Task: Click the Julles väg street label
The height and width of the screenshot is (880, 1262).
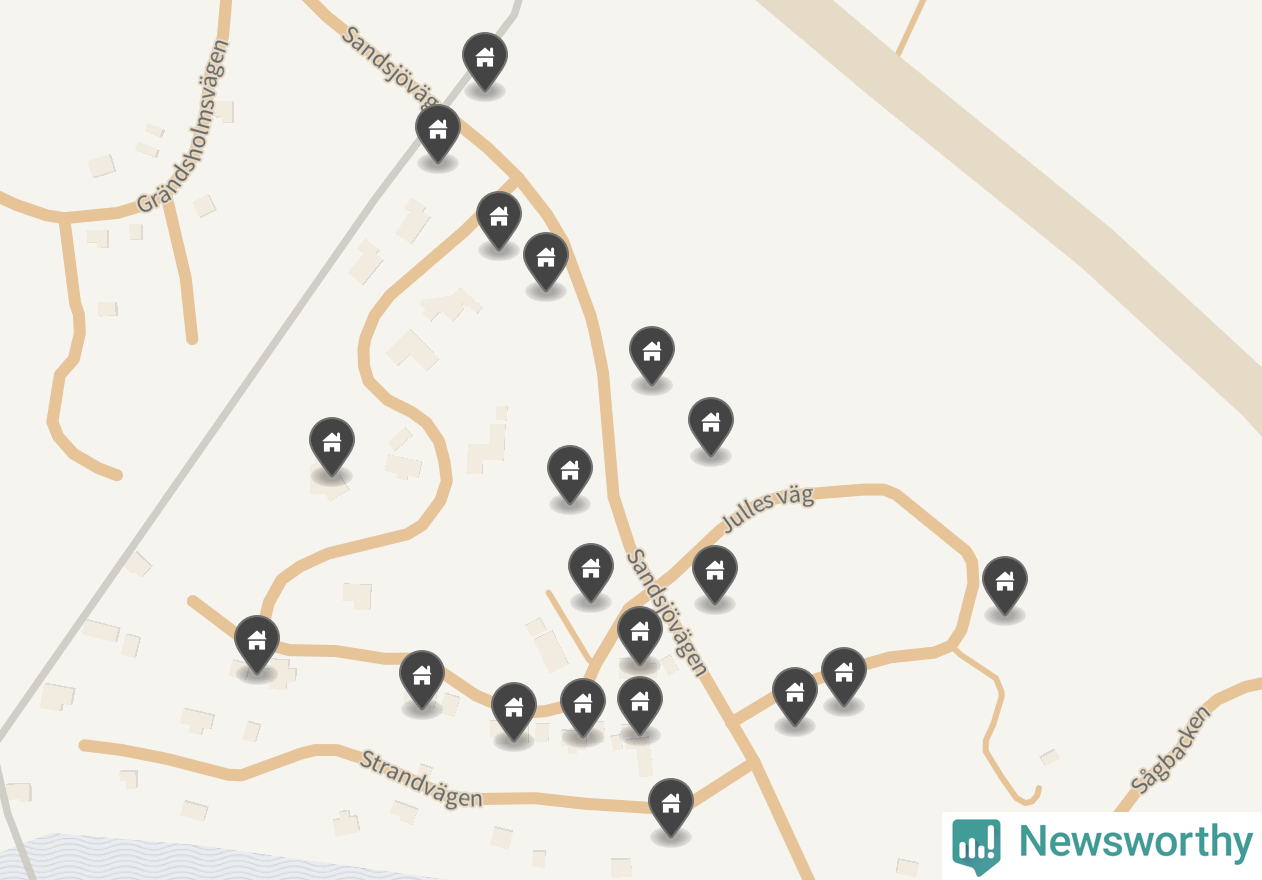Action: click(x=767, y=510)
